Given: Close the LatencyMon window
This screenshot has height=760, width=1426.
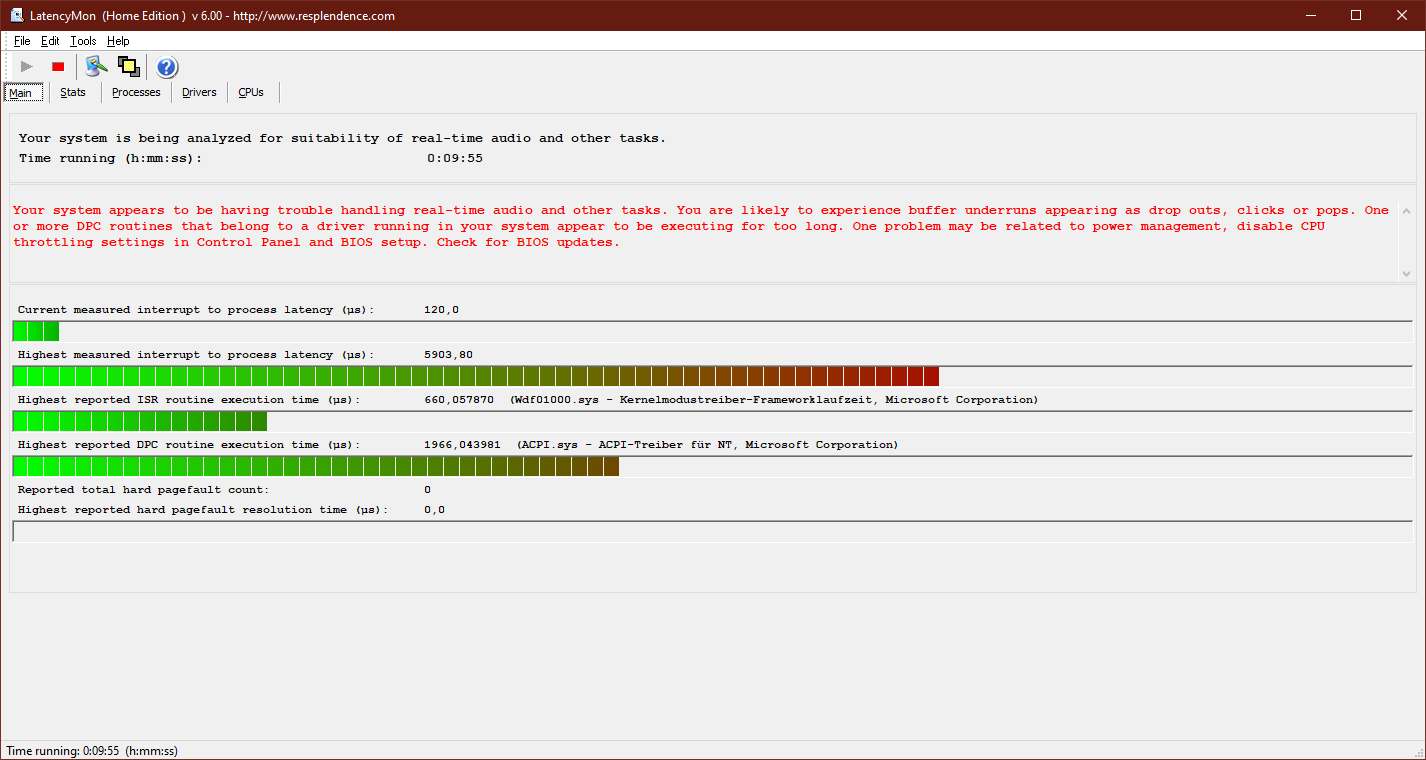Looking at the screenshot, I should pos(1402,15).
